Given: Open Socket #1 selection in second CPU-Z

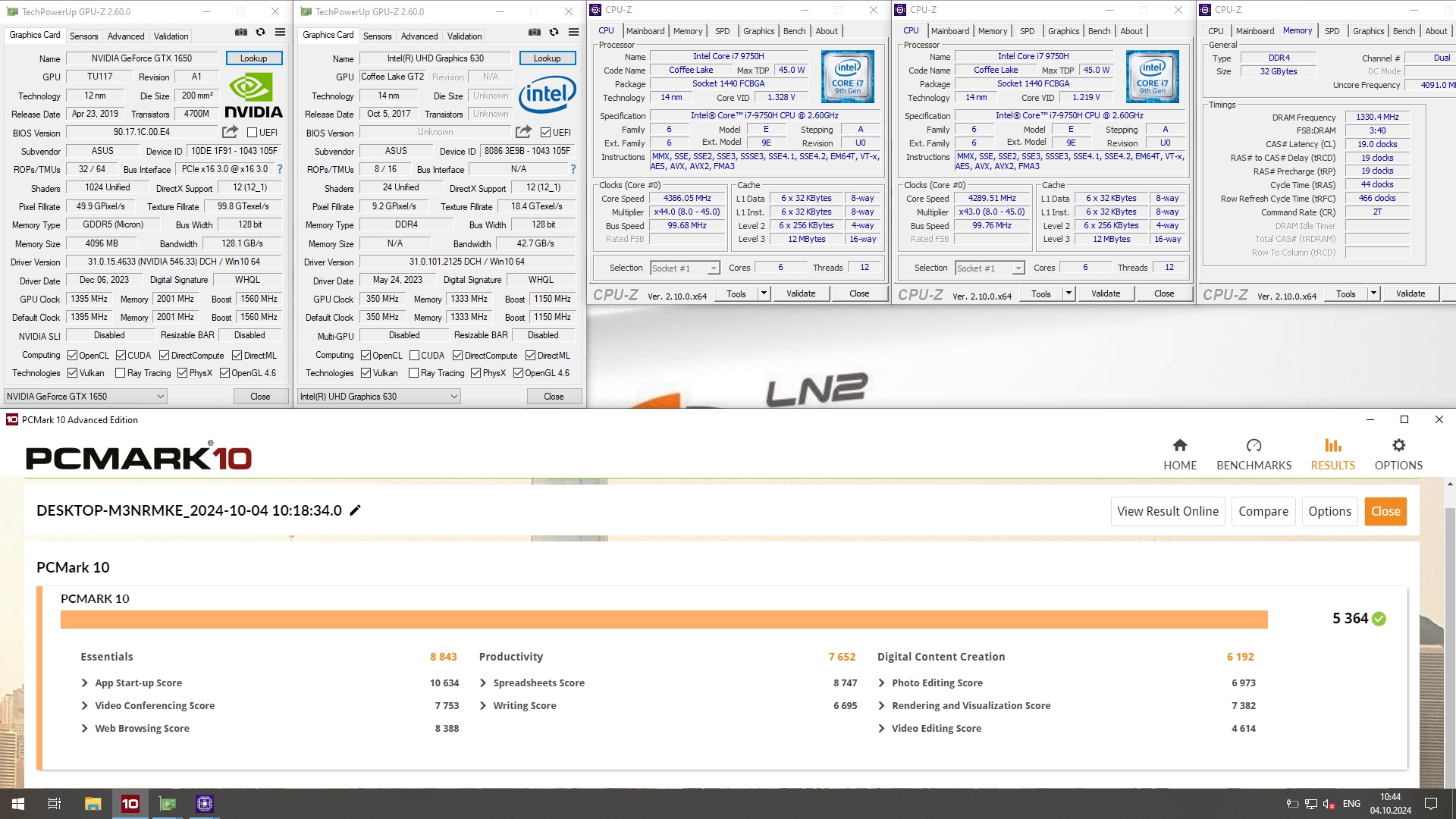Looking at the screenshot, I should 990,268.
